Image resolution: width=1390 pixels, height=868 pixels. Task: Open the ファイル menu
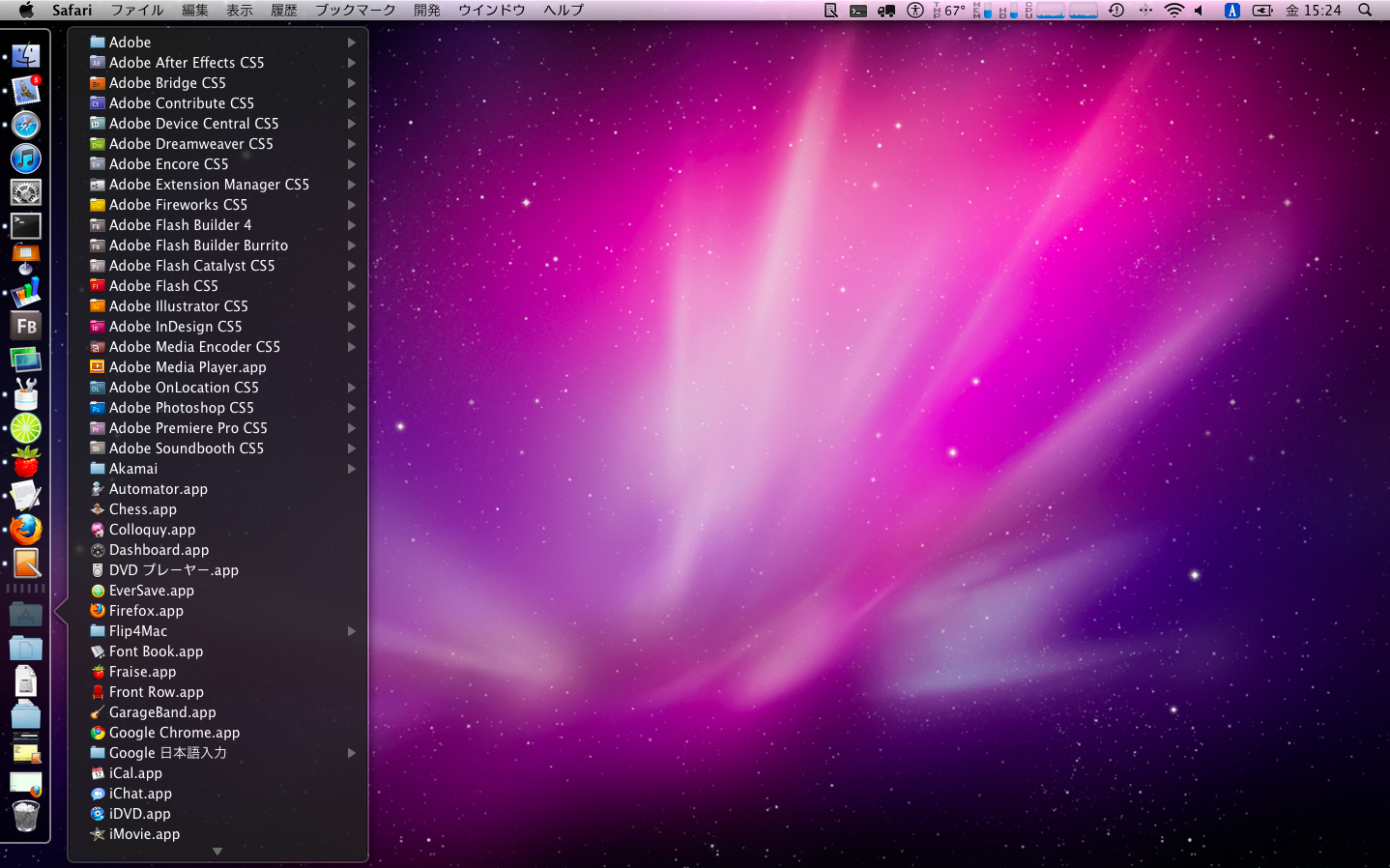coord(136,10)
